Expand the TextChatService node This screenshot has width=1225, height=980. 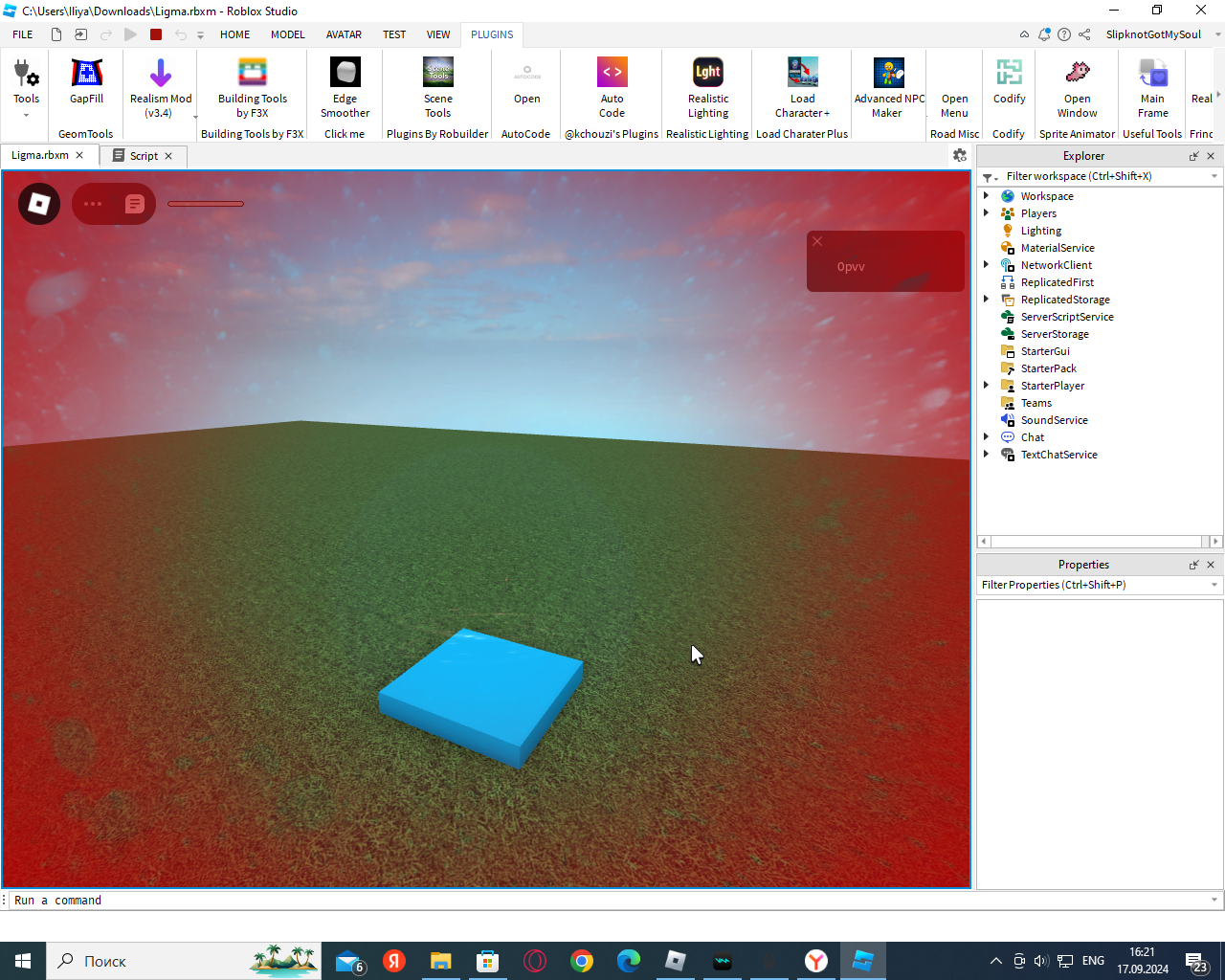tap(986, 454)
